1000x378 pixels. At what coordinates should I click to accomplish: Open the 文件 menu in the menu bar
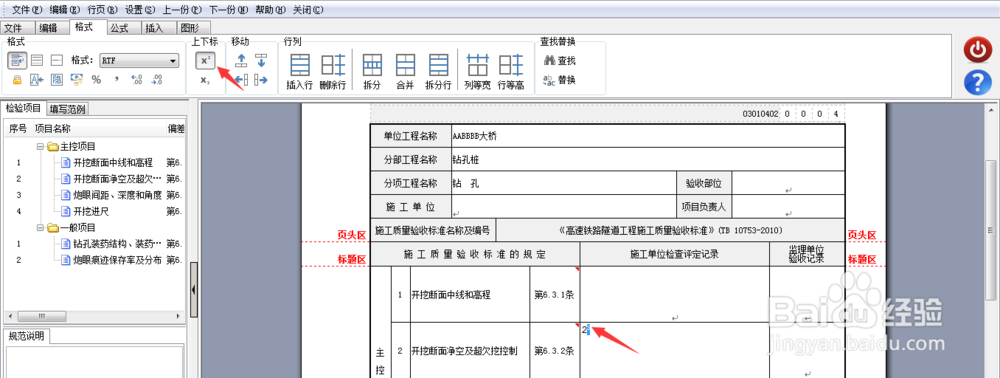[x=27, y=10]
